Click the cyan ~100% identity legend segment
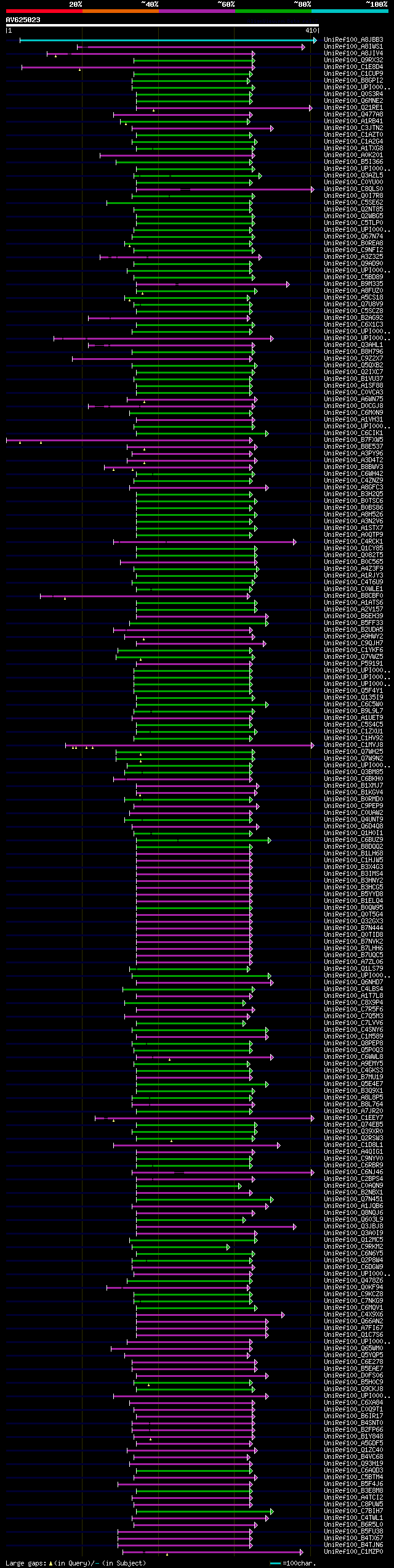 (x=350, y=11)
